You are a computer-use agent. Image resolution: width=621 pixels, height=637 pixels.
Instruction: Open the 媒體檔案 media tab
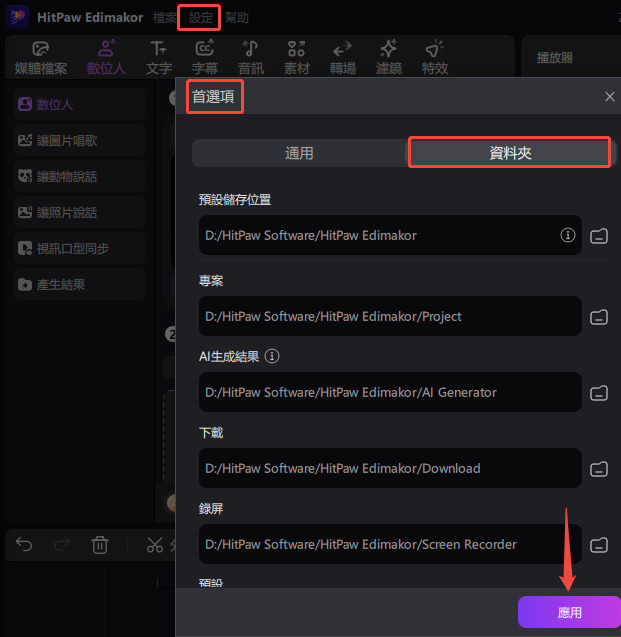tap(41, 58)
